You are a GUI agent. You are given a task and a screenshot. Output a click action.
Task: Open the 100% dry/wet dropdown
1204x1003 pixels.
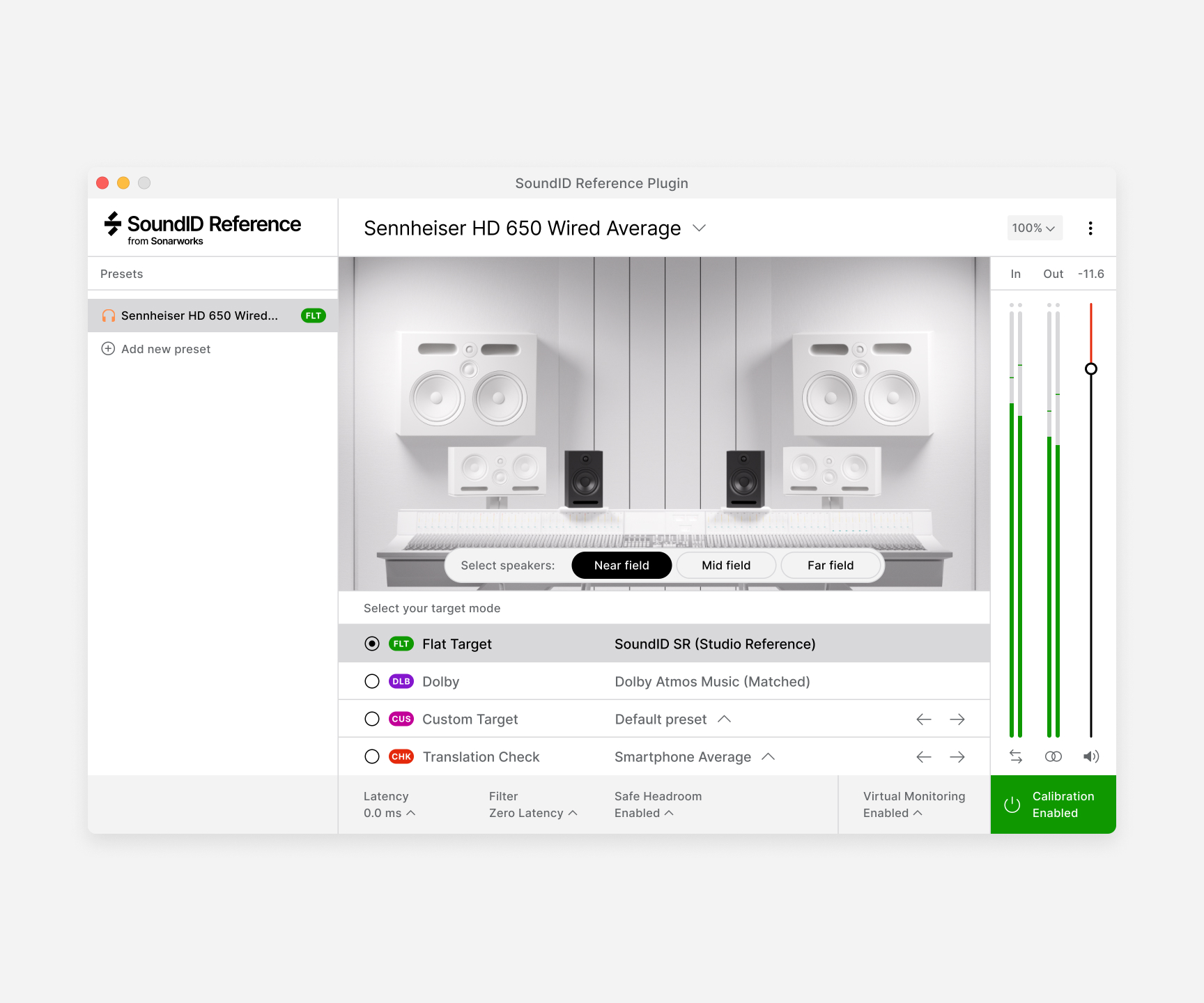point(1034,228)
